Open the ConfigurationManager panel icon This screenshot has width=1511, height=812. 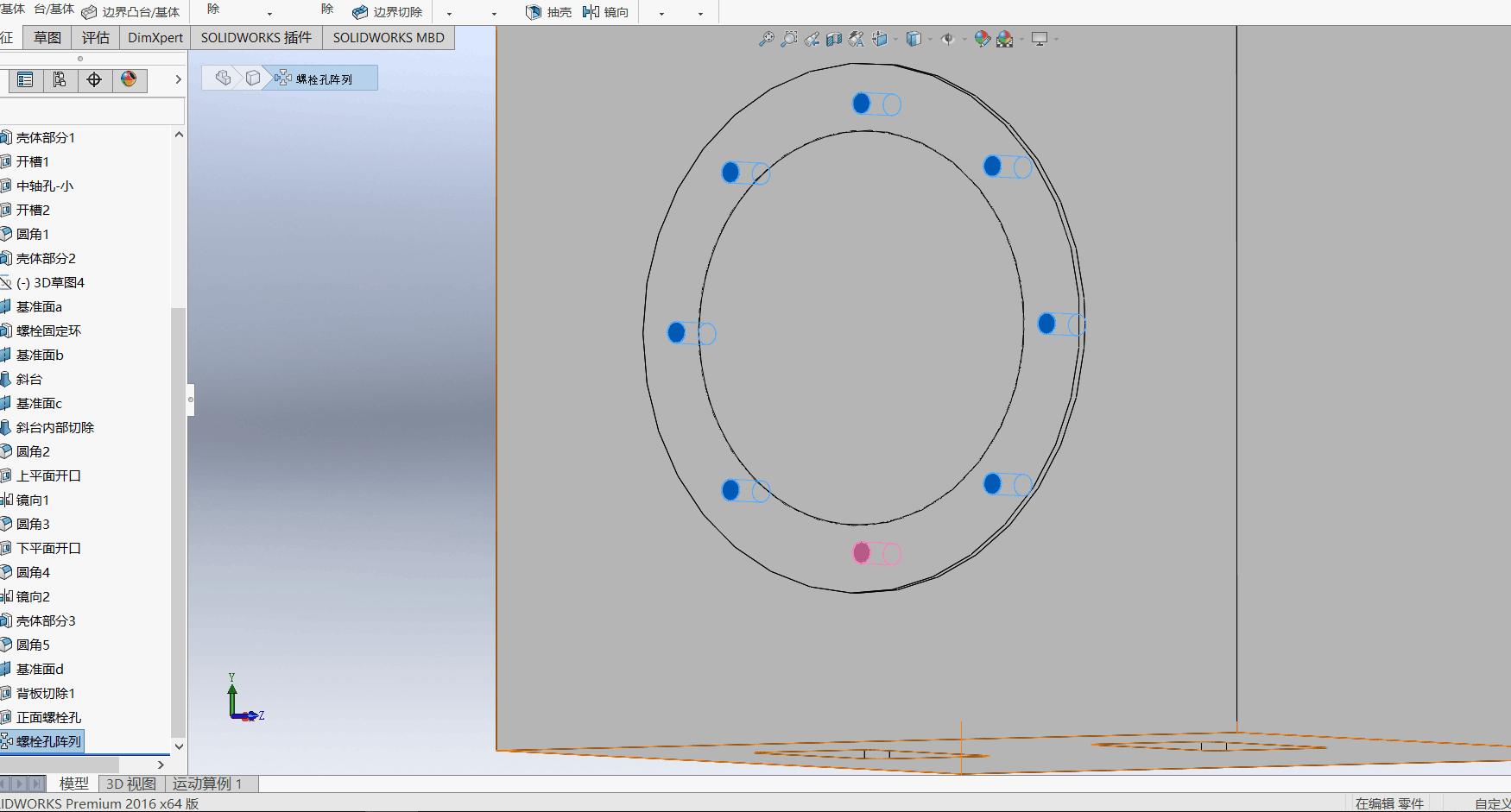pos(60,80)
